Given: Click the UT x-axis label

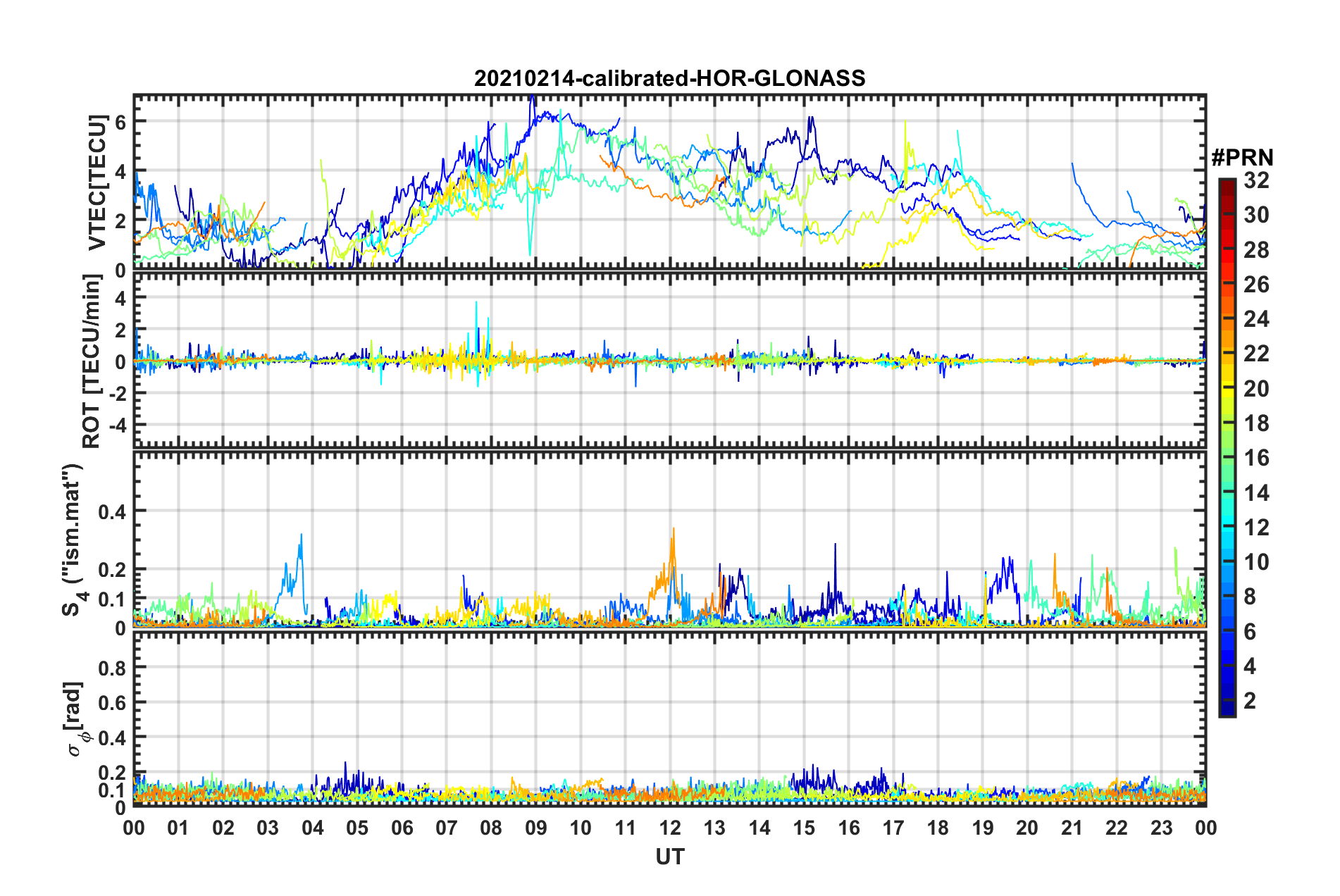Looking at the screenshot, I should click(669, 857).
